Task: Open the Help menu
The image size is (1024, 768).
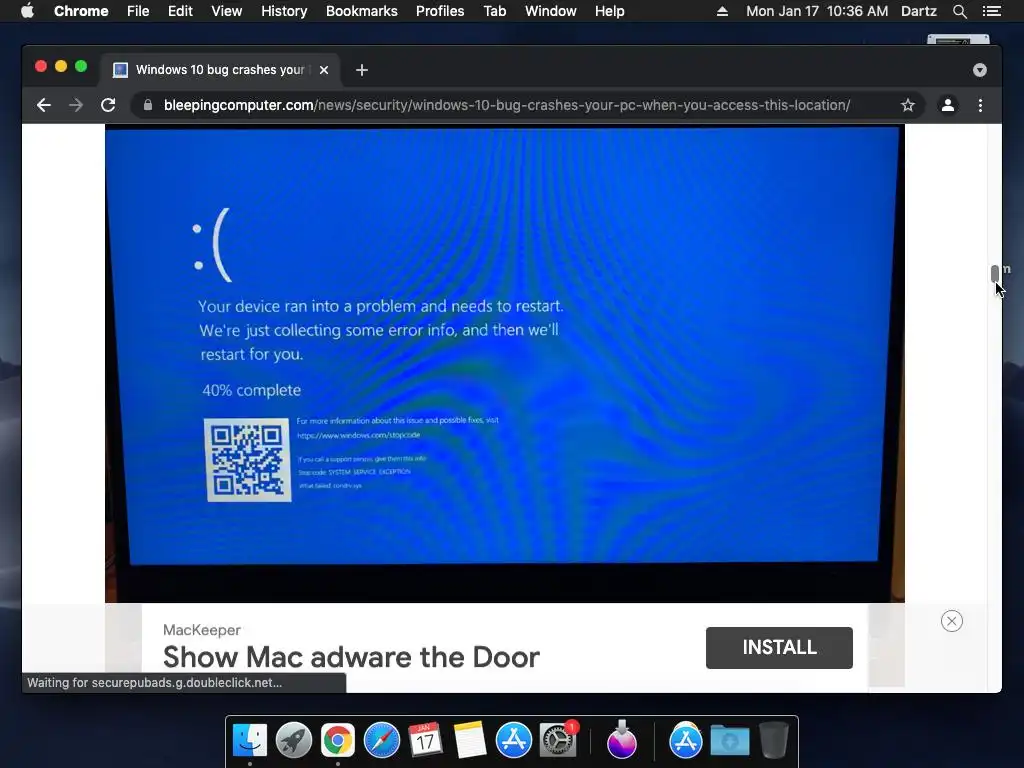Action: coord(609,11)
